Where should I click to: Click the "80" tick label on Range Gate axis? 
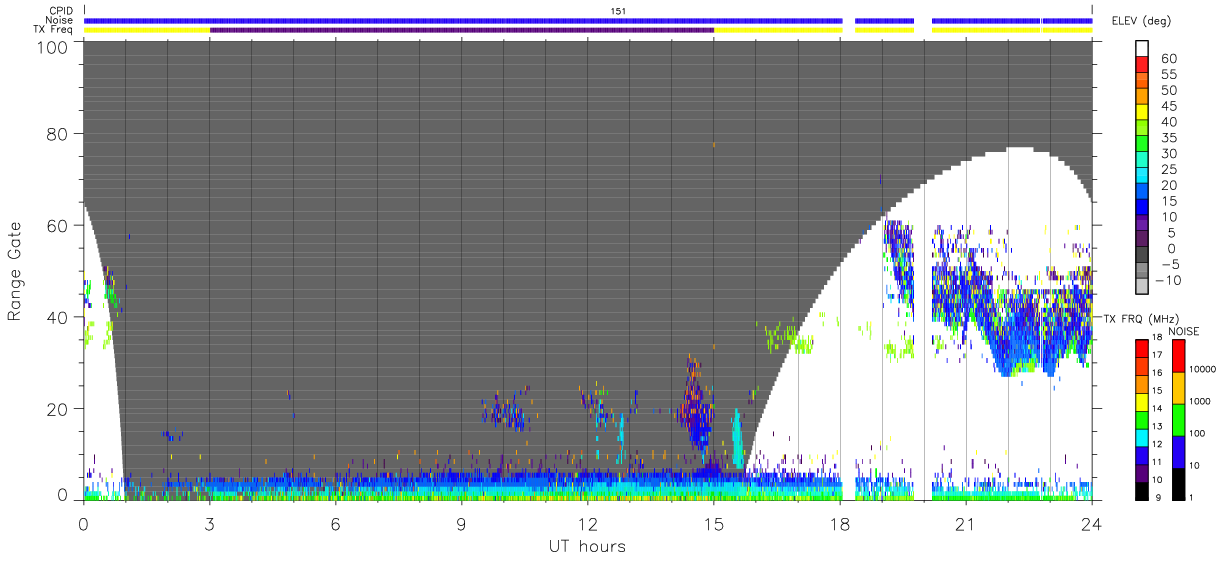(57, 134)
